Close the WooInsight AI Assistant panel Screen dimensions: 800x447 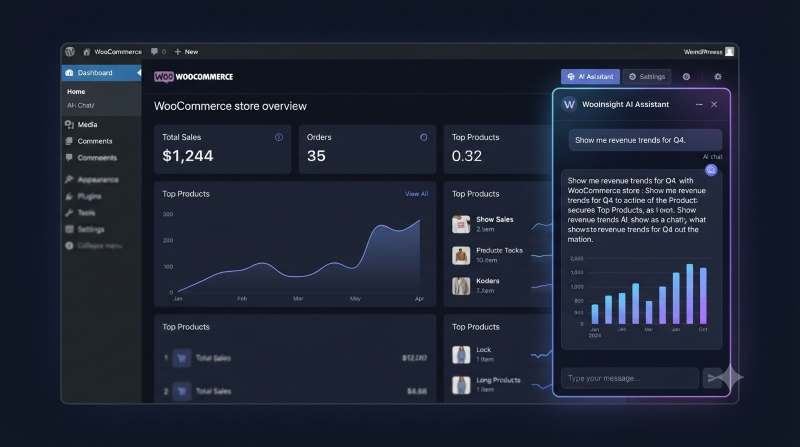coord(714,104)
